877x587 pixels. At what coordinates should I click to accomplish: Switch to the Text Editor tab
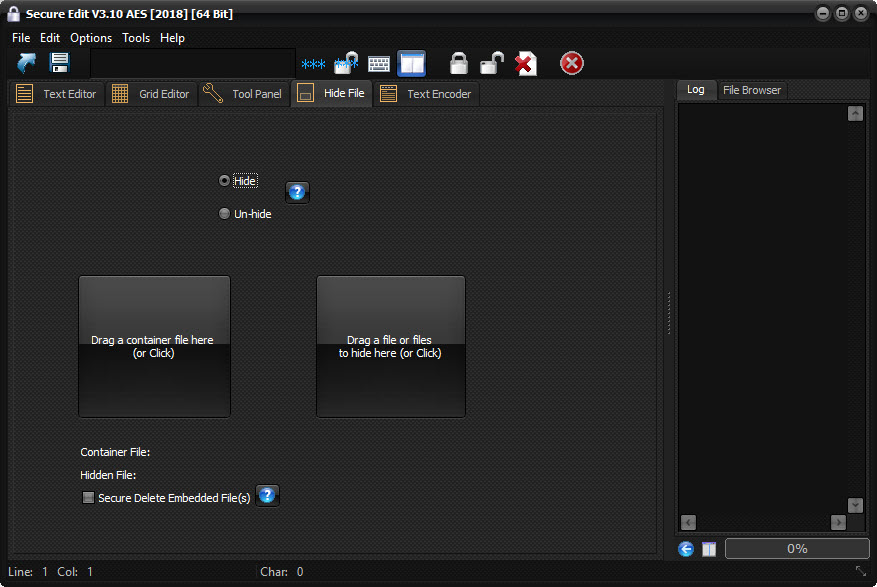tap(57, 94)
